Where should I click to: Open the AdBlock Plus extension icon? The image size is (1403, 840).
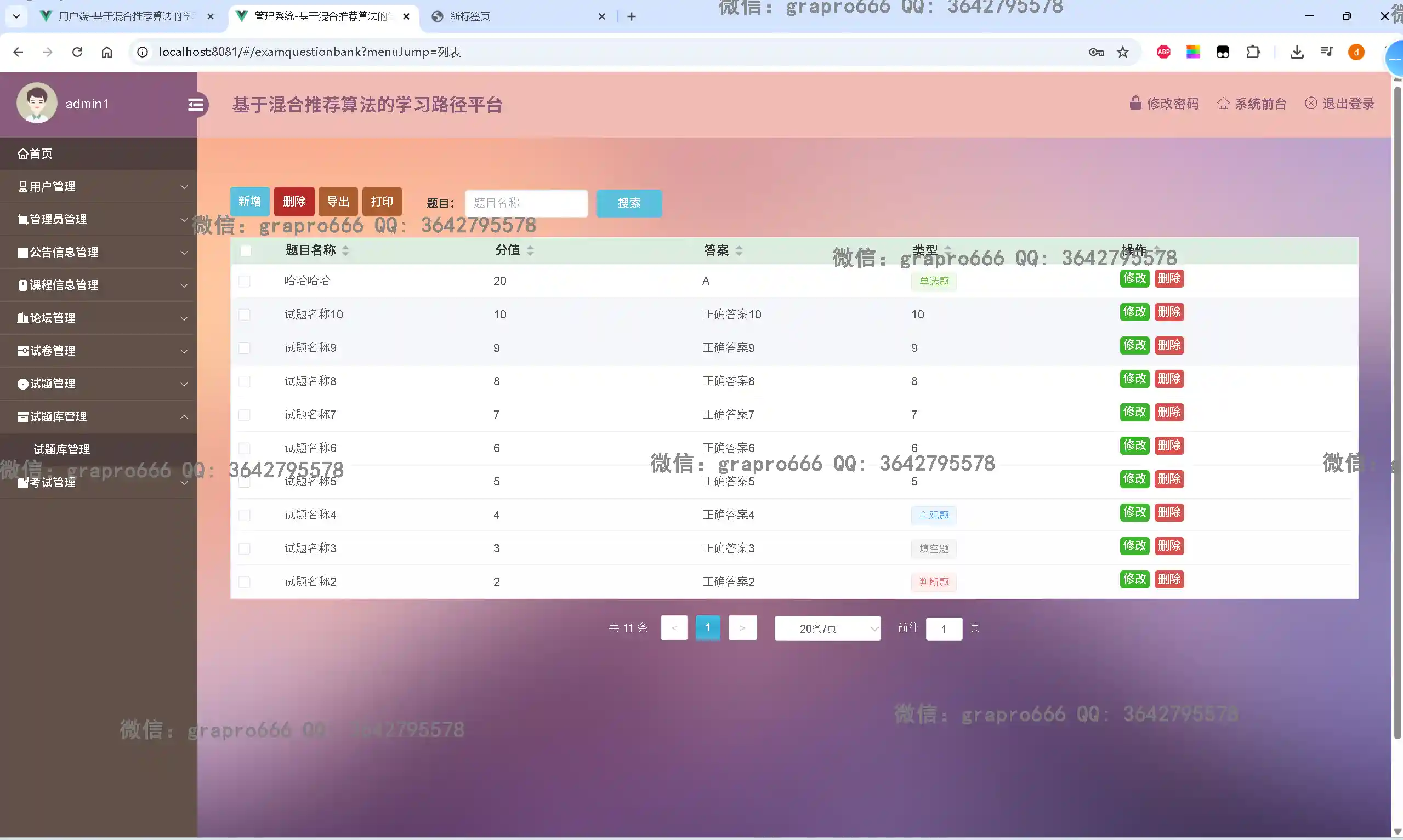point(1163,52)
